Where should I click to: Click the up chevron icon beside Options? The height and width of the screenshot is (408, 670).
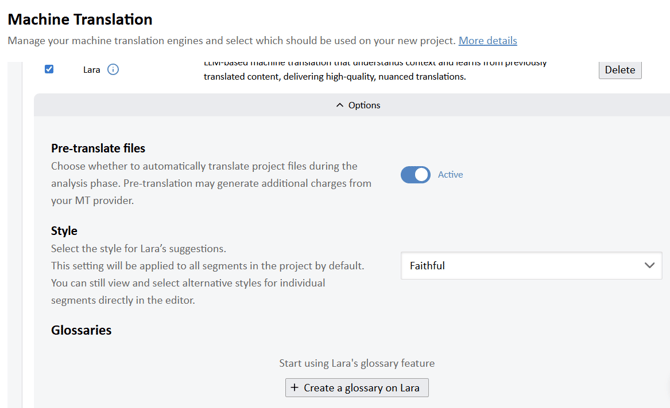click(340, 105)
